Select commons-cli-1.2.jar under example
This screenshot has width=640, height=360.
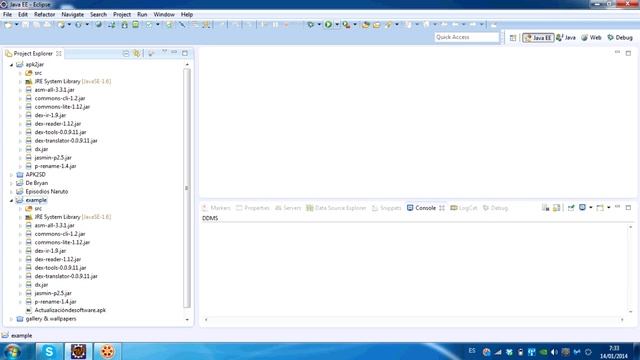60,234
